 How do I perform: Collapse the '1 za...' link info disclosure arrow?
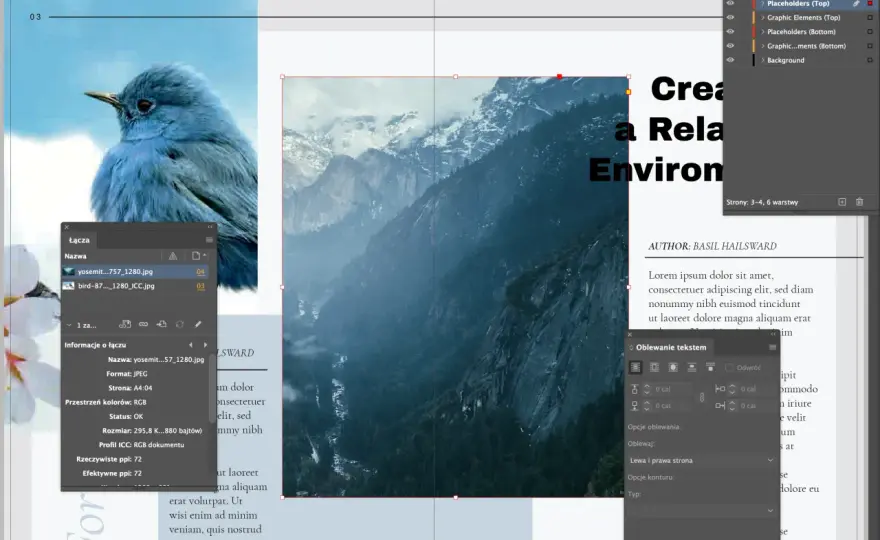(x=69, y=325)
